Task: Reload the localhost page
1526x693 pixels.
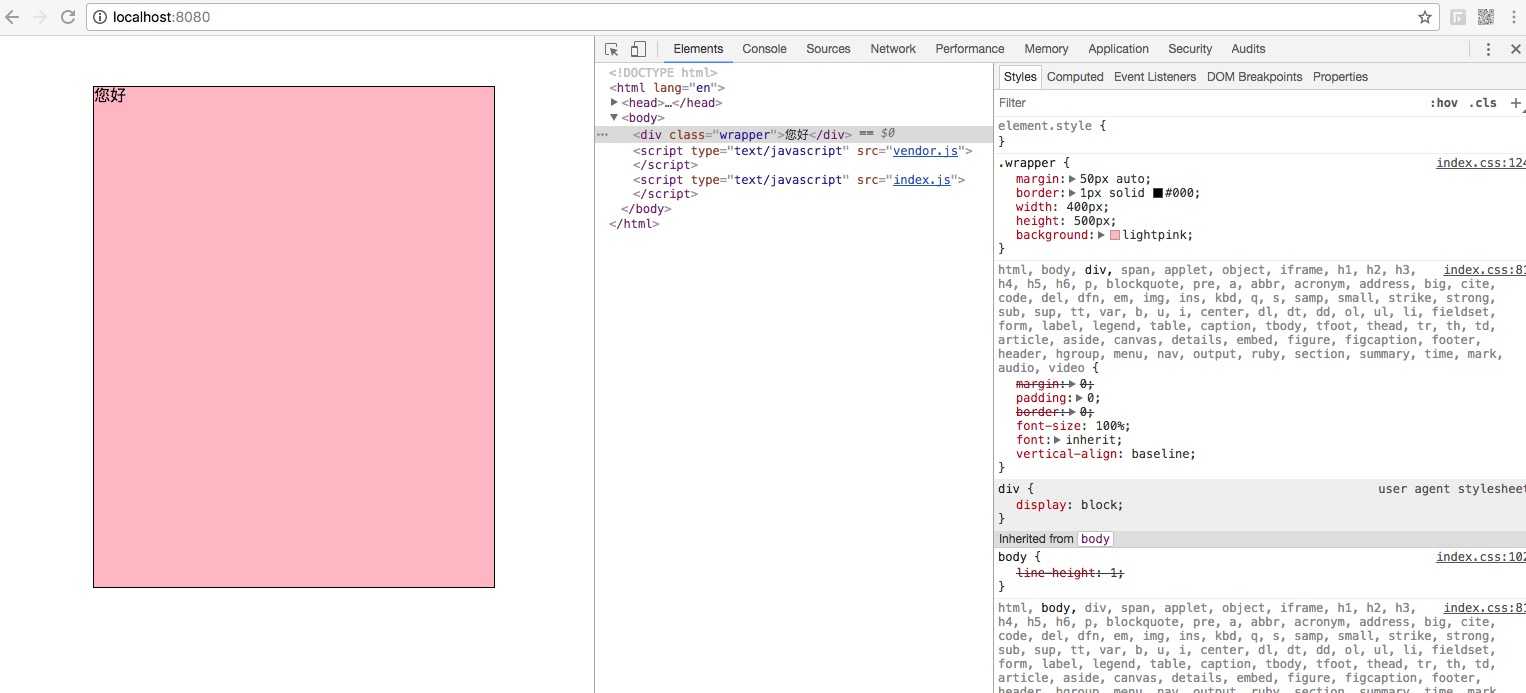Action: point(68,17)
